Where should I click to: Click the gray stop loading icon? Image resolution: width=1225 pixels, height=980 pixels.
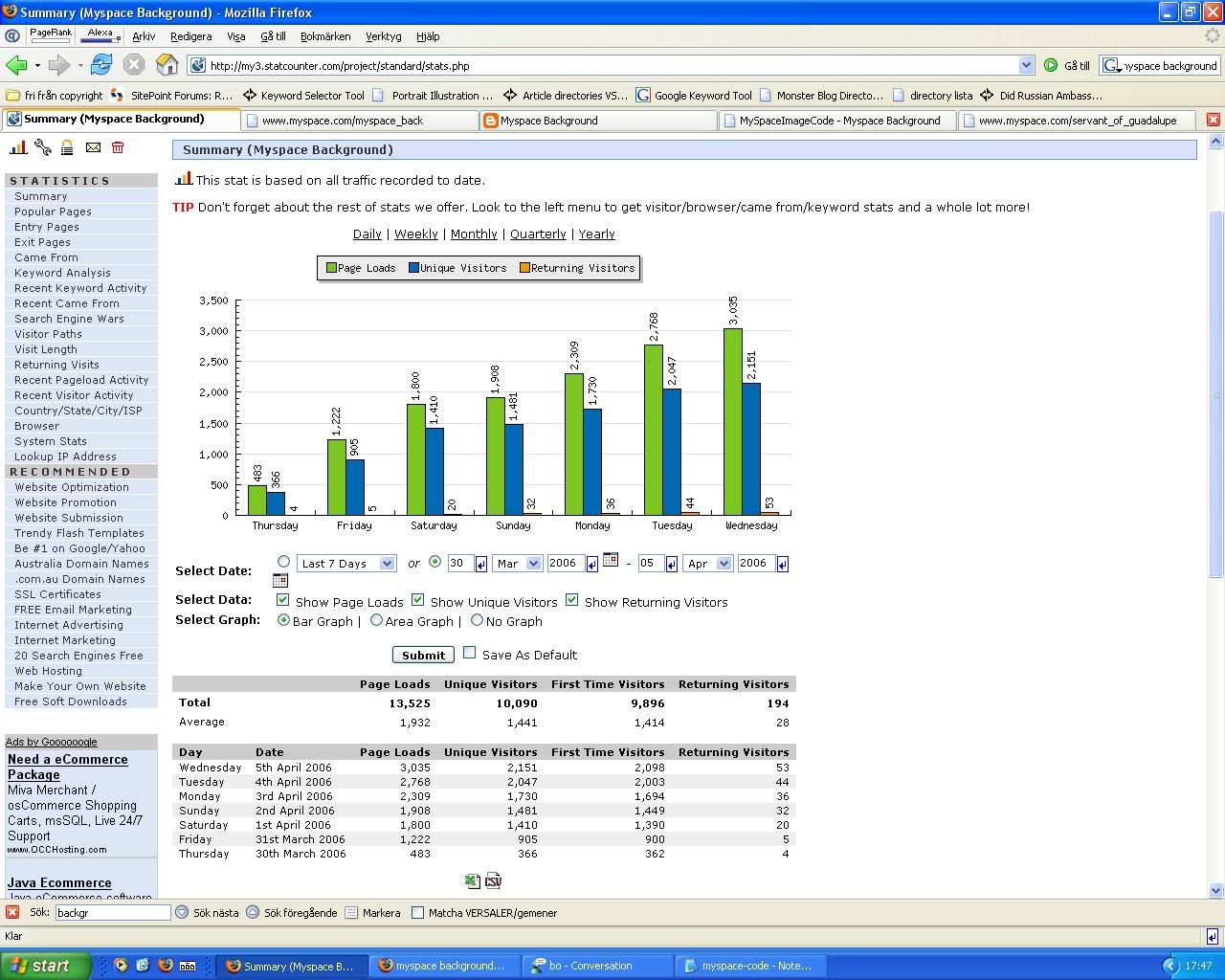[x=134, y=65]
